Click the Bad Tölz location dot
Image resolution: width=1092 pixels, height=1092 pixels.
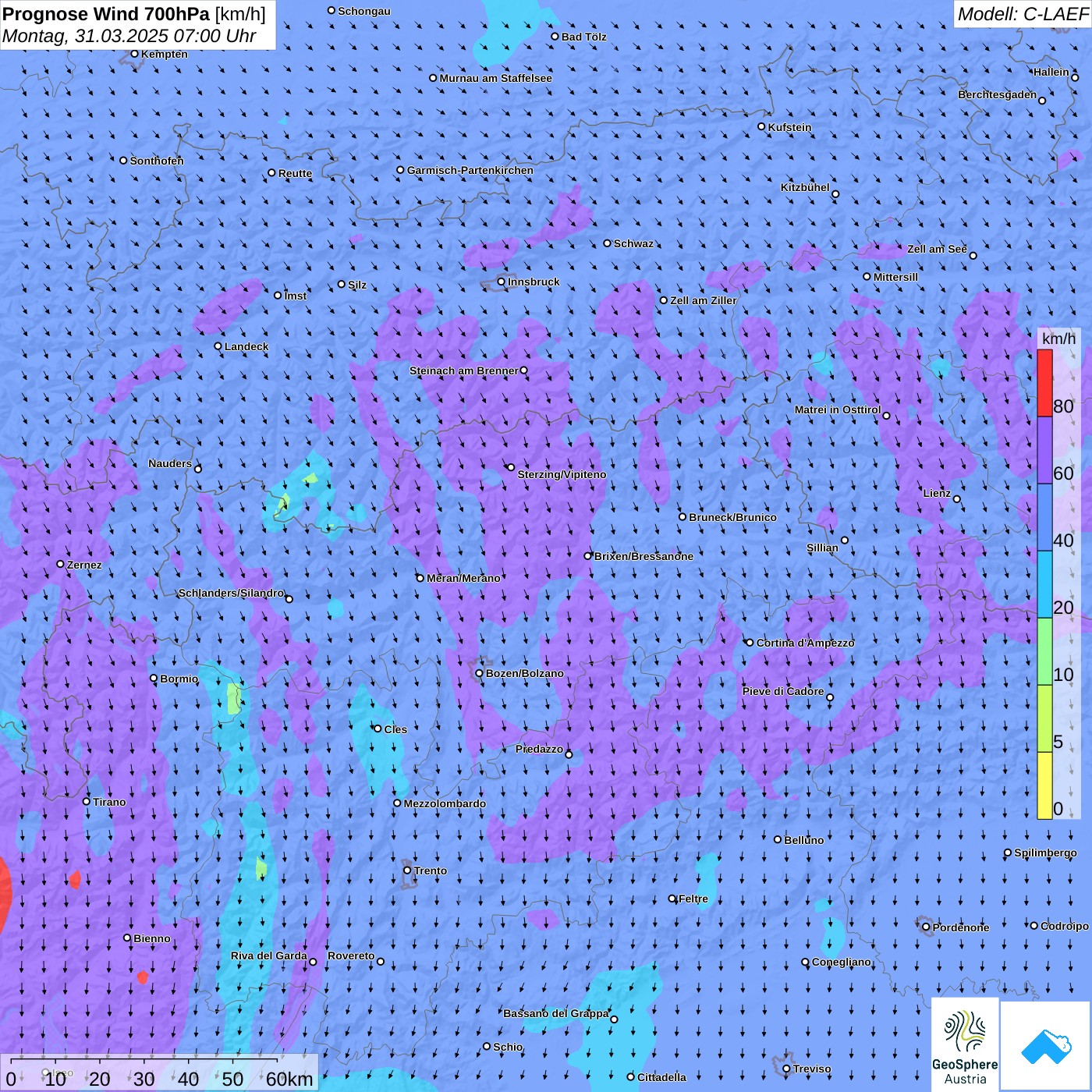[x=555, y=37]
